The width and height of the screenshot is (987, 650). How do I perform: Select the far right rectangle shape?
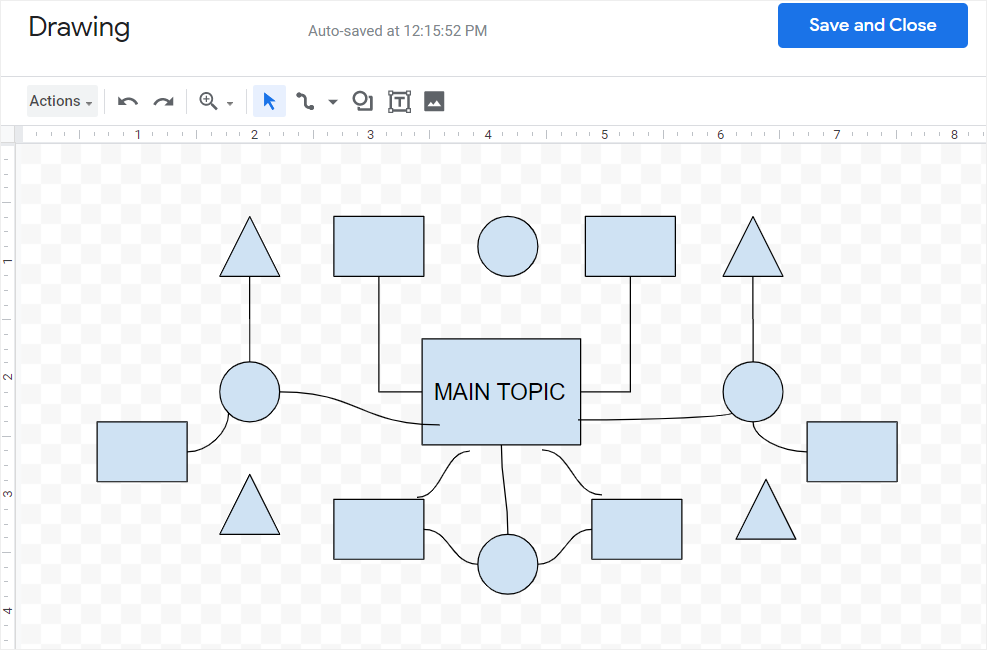[x=852, y=451]
